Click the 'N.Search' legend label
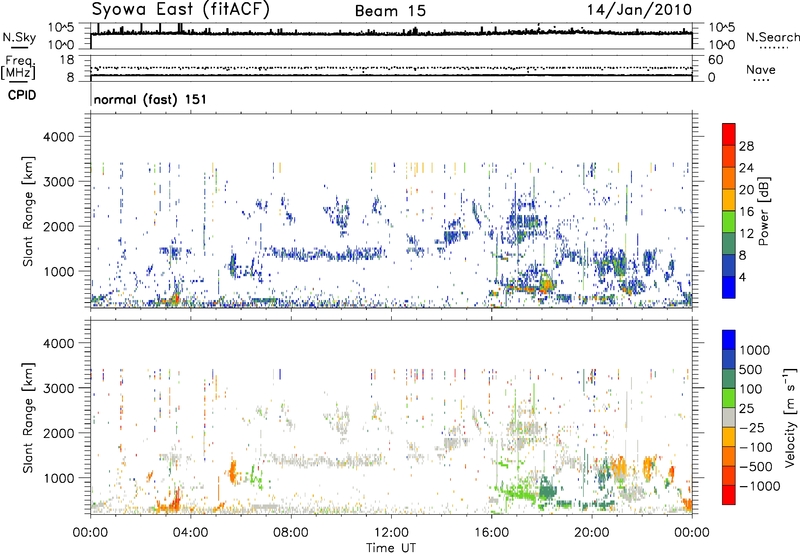This screenshot has width=800, height=554. coord(772,37)
